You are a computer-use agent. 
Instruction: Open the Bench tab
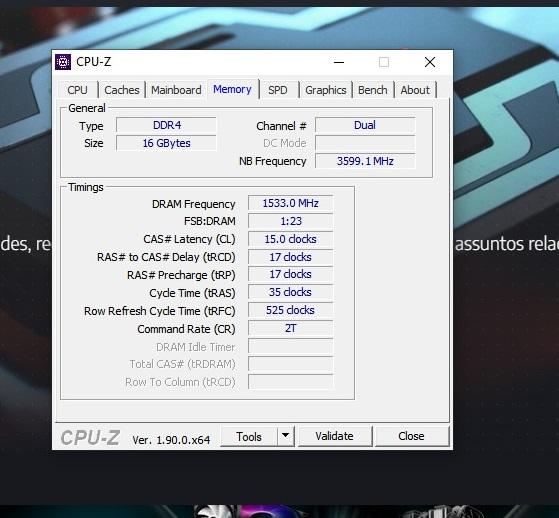pos(373,90)
